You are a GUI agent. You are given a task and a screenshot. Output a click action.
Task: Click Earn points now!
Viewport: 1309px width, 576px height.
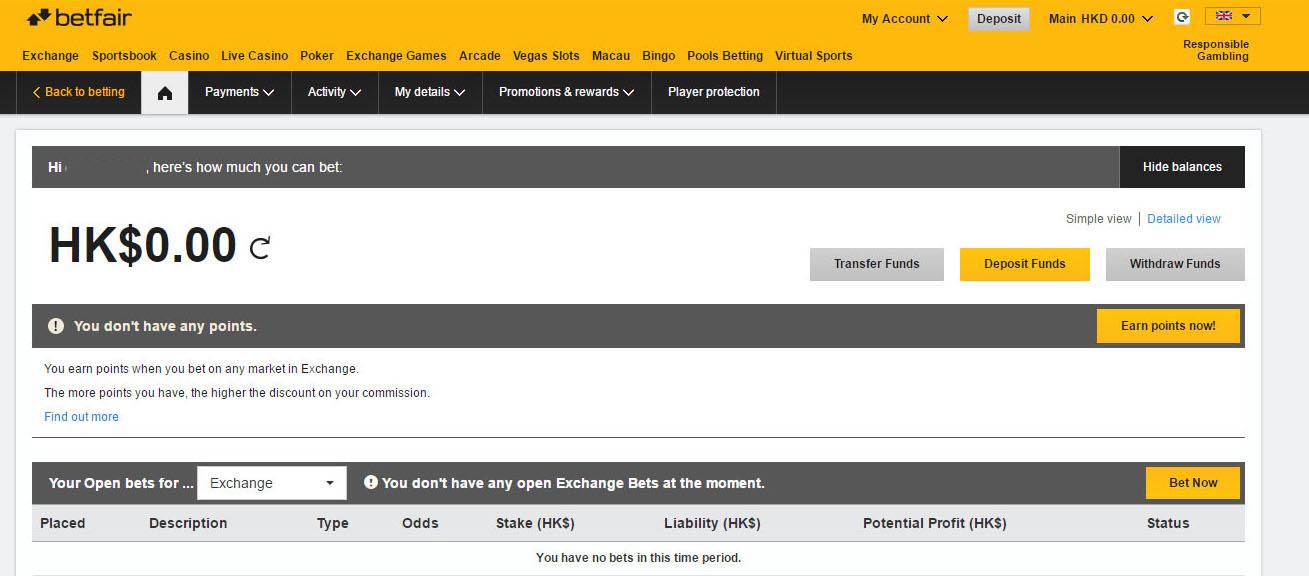[1168, 326]
